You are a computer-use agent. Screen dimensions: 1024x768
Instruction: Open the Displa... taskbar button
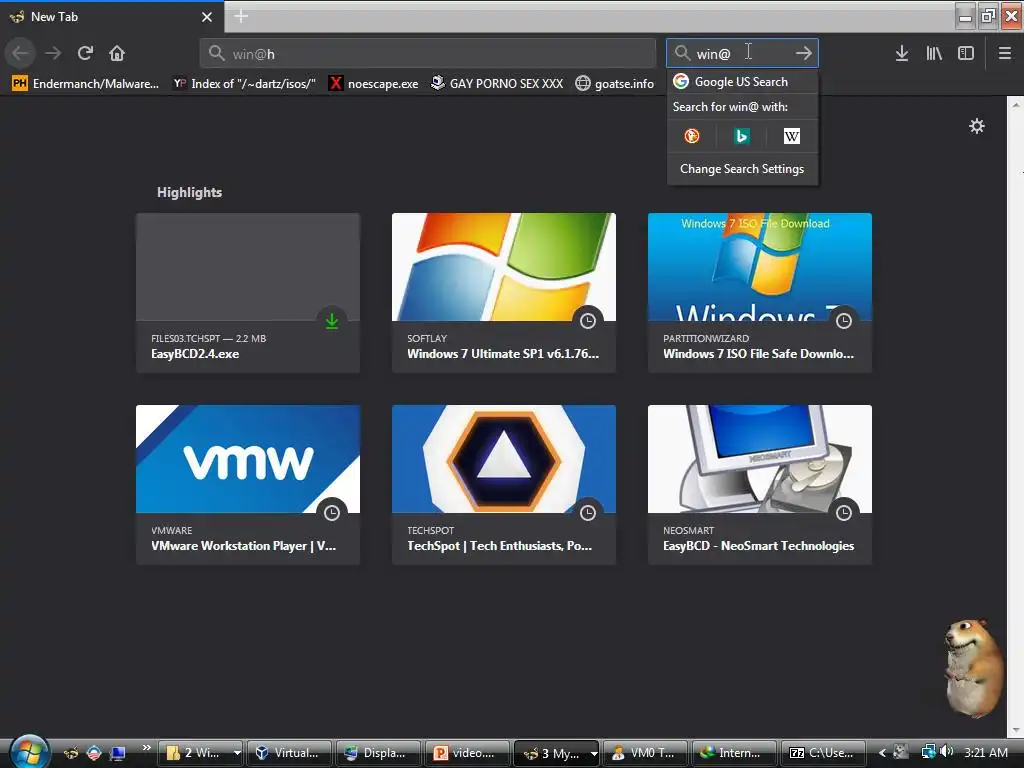[378, 753]
